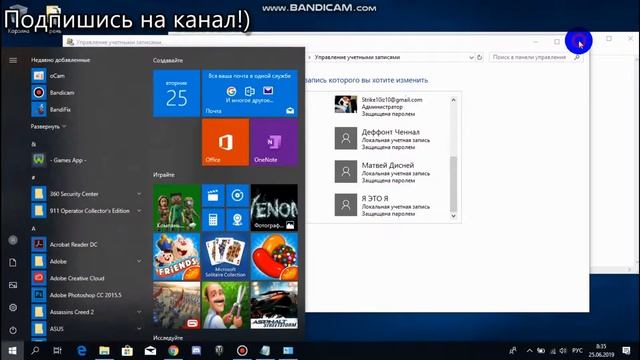Click the Играйте tile group header

164,175
